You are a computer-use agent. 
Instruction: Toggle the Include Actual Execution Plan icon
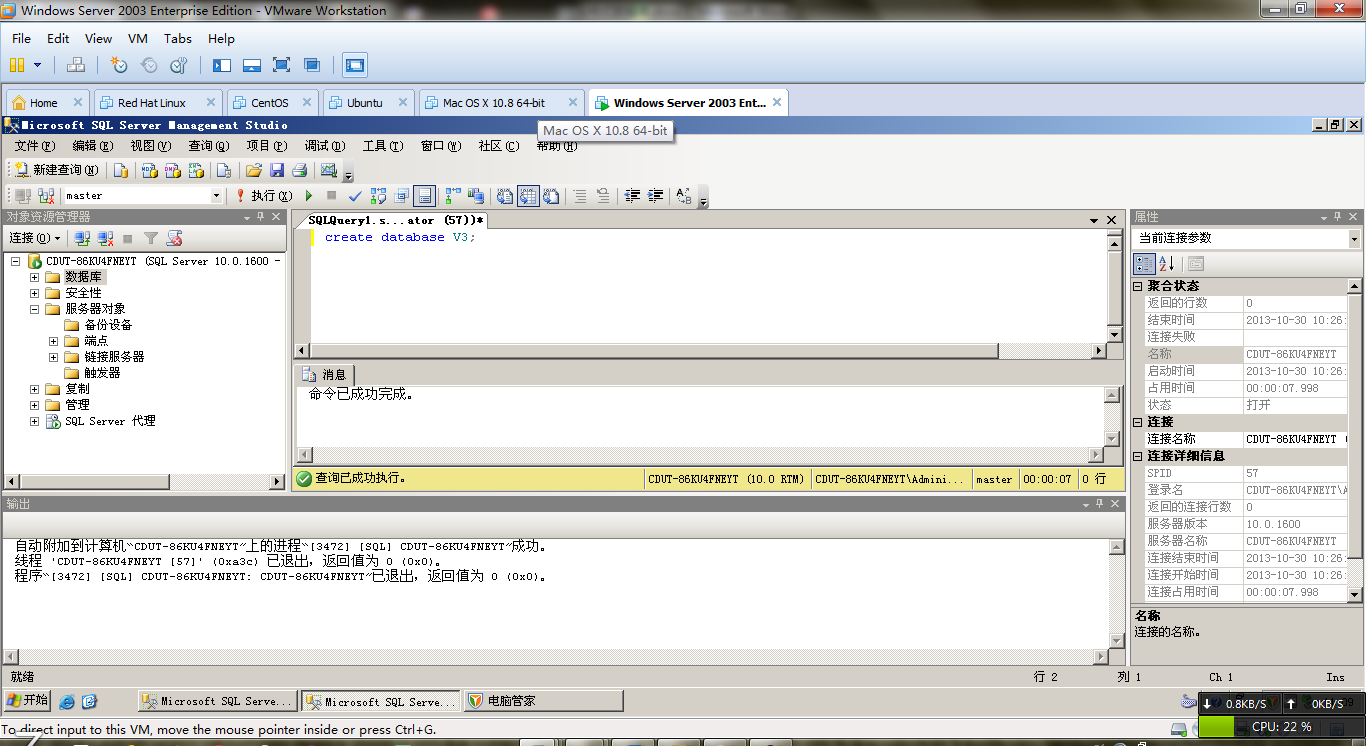point(453,196)
